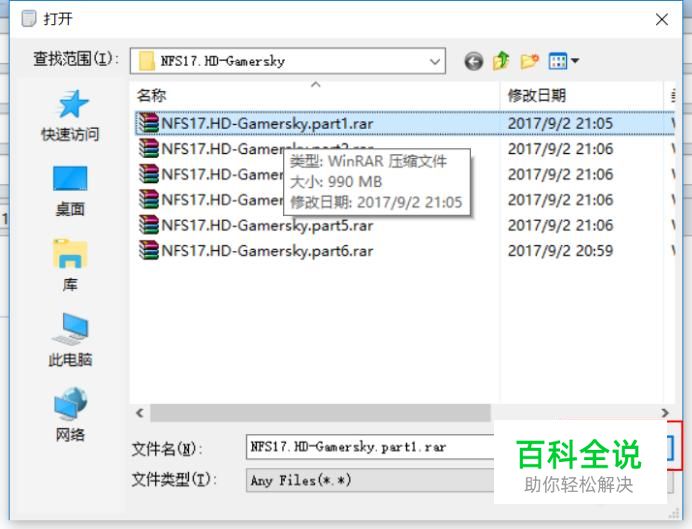The height and width of the screenshot is (529, 692).
Task: Open Quick Access (快速访问) in sidebar
Action: pyautogui.click(x=70, y=116)
